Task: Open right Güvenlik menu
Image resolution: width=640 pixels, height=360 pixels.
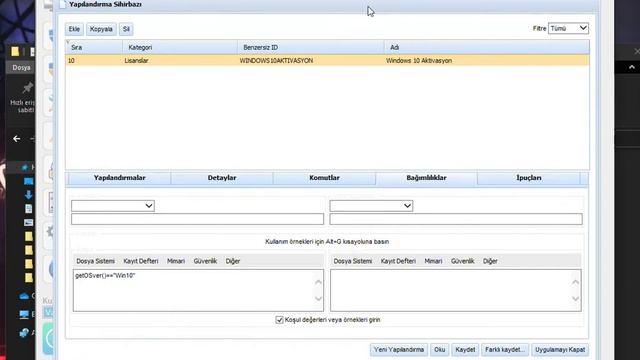Action: point(463,261)
